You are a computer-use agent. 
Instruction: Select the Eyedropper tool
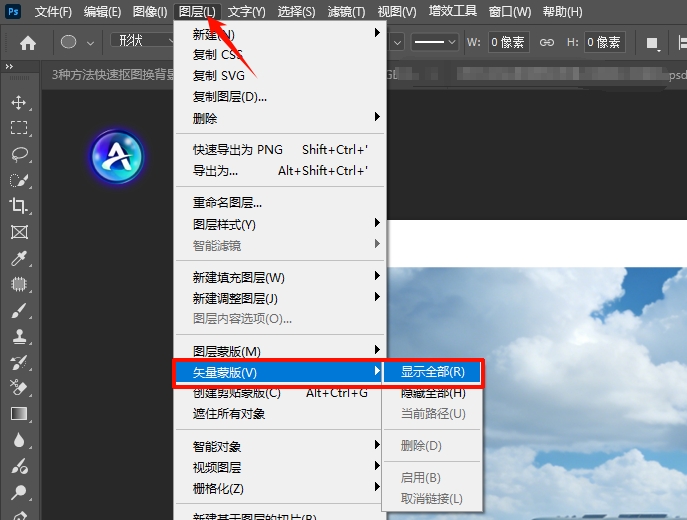tap(19, 258)
